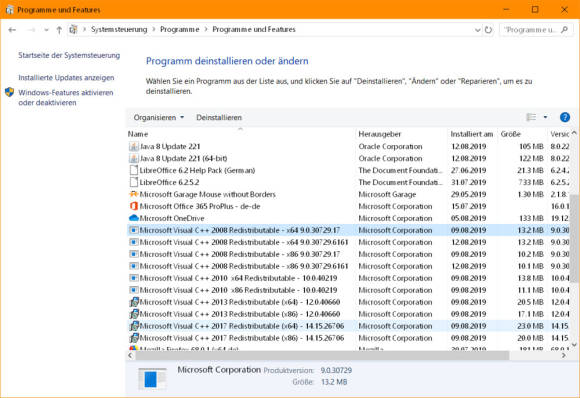Go to Startseite der Systemsteuerung
Image resolution: width=580 pixels, height=398 pixels.
(x=69, y=55)
